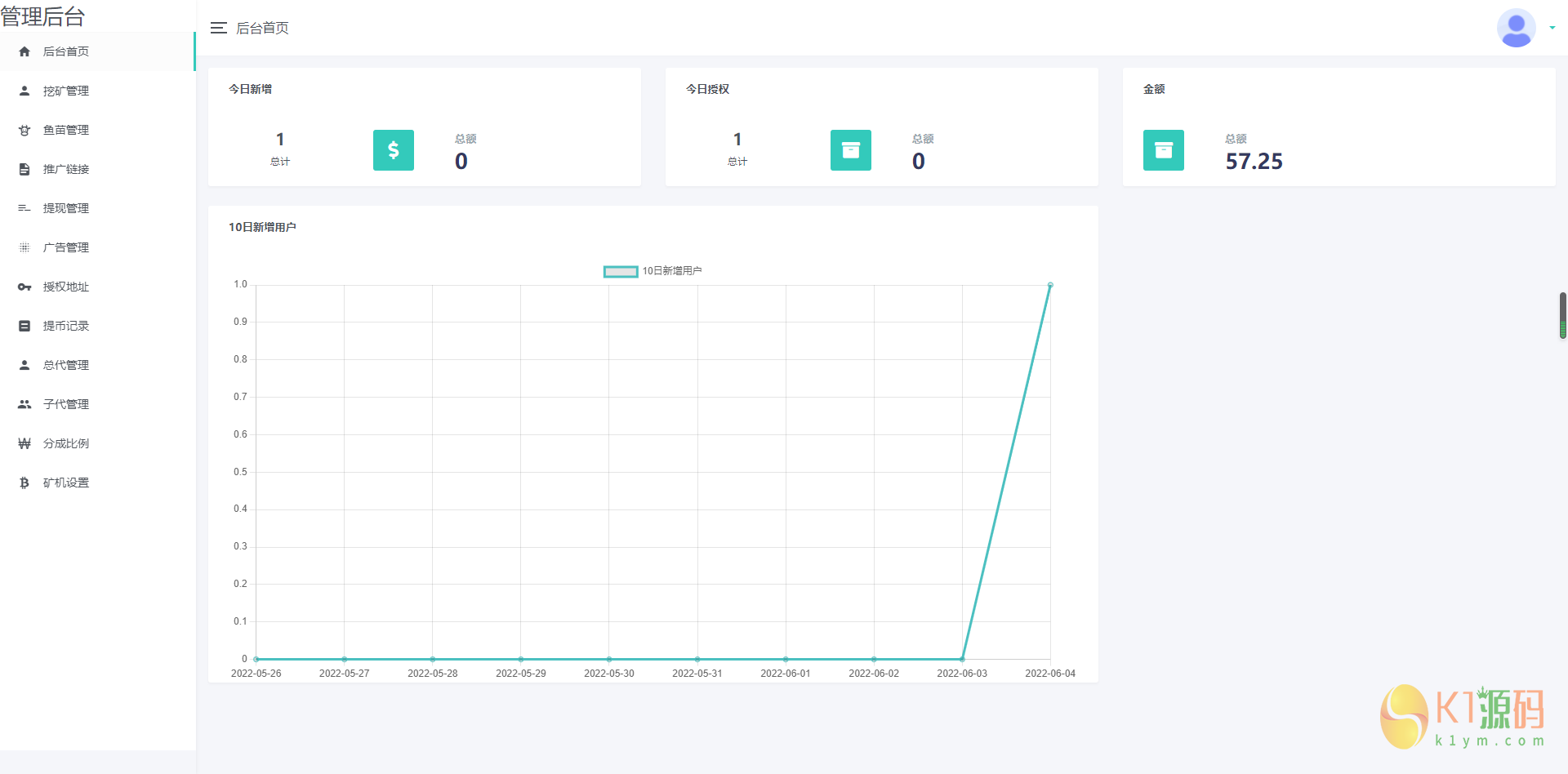1568x774 pixels.
Task: Click the document icon beside 推广链接
Action: click(24, 169)
